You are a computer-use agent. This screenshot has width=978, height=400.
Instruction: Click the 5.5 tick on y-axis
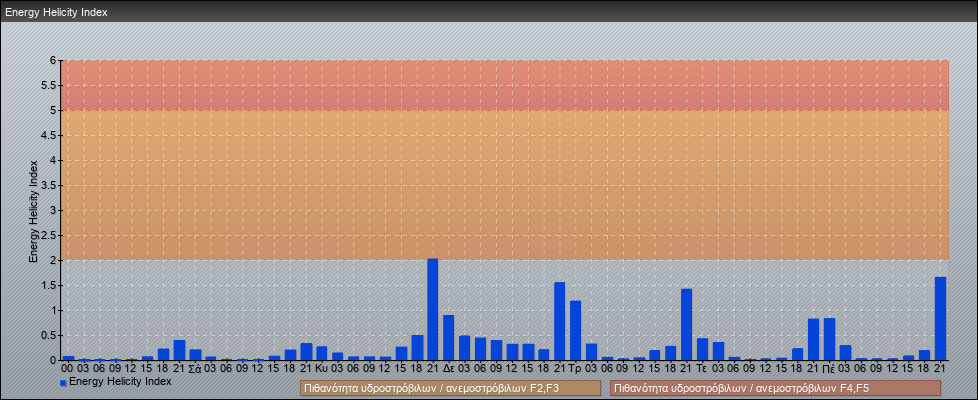49,85
